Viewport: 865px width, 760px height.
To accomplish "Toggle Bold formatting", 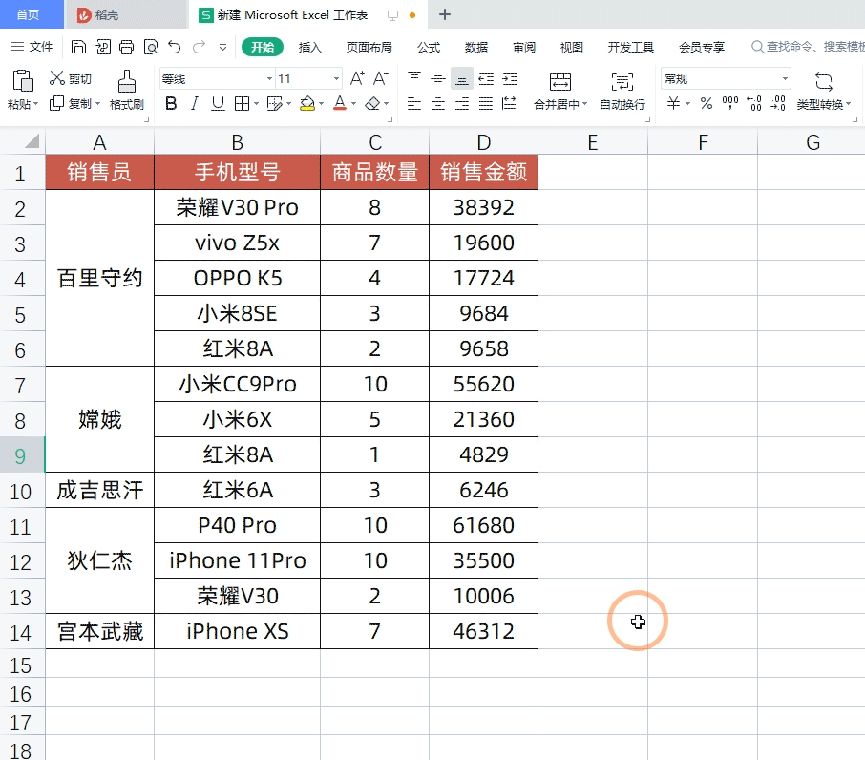I will [171, 103].
